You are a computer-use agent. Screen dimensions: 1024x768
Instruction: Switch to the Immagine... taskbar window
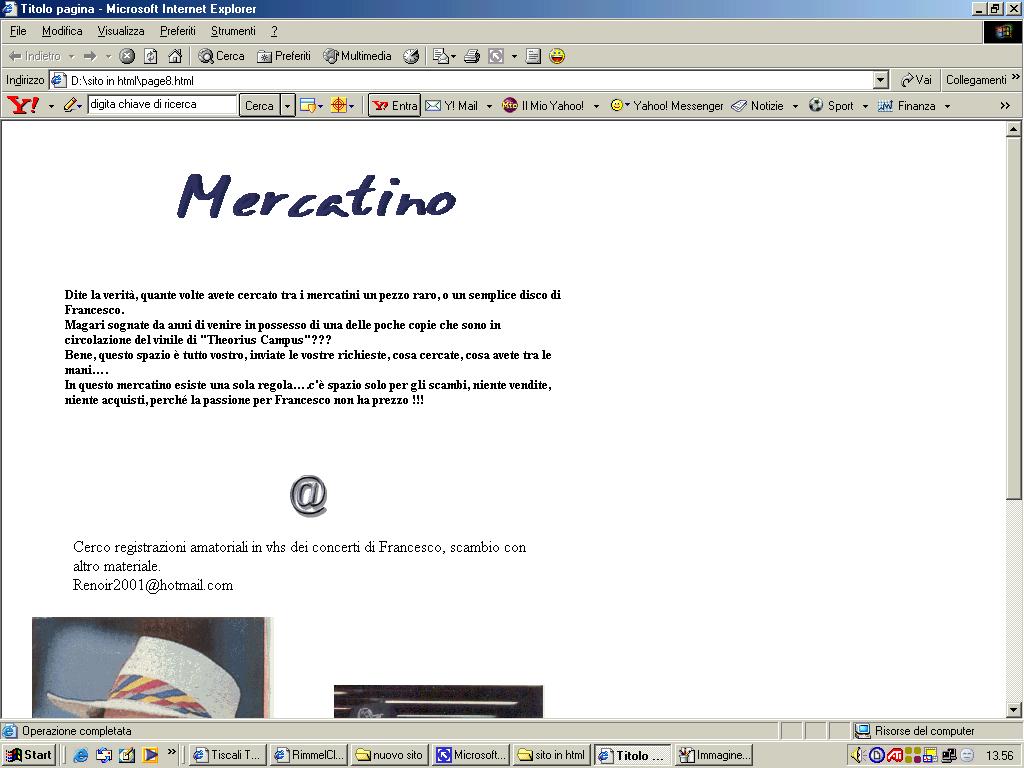click(x=714, y=755)
